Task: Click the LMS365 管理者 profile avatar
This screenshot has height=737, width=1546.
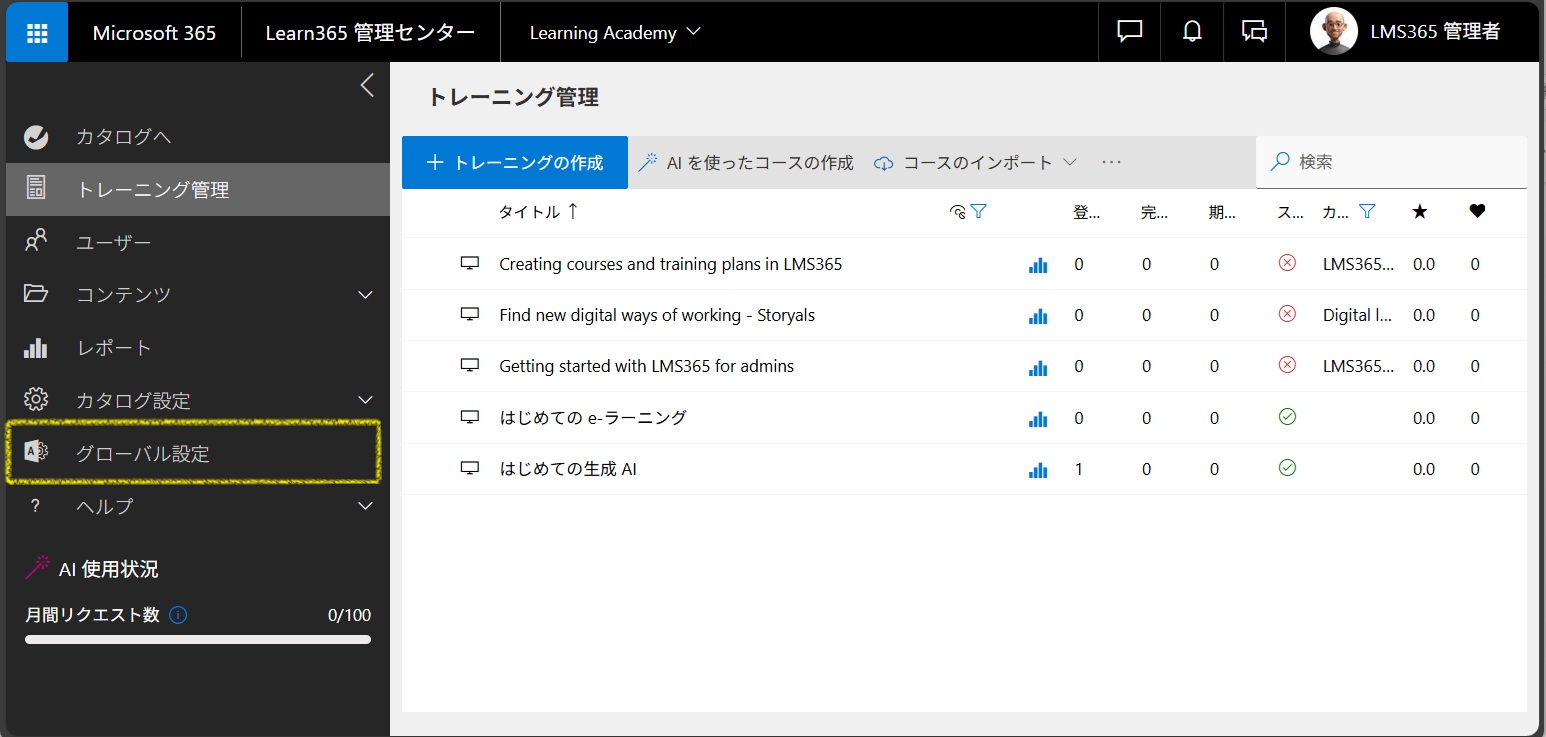Action: 1334,32
